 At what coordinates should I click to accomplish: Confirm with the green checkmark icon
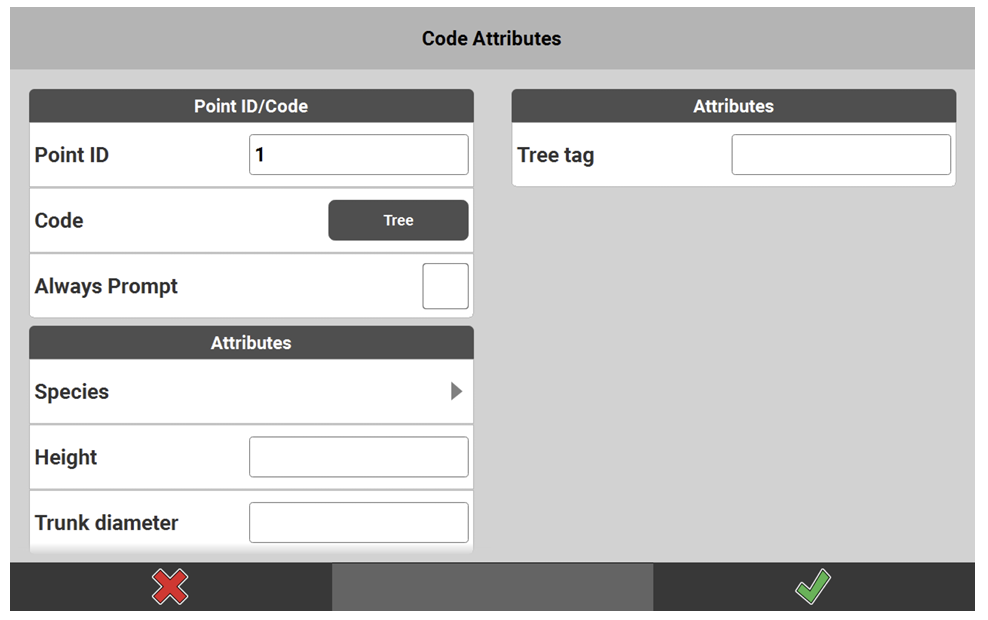click(x=812, y=586)
